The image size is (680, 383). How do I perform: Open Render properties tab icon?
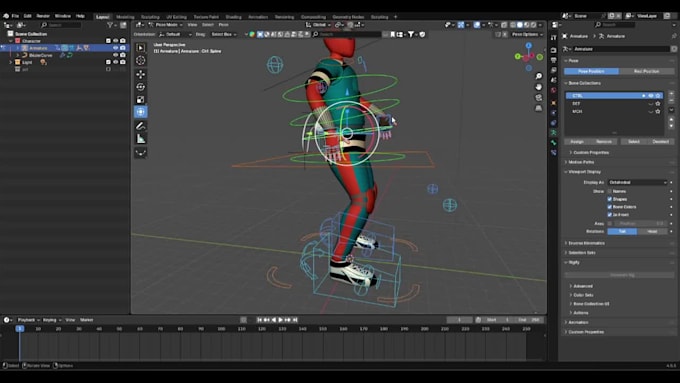coord(554,50)
